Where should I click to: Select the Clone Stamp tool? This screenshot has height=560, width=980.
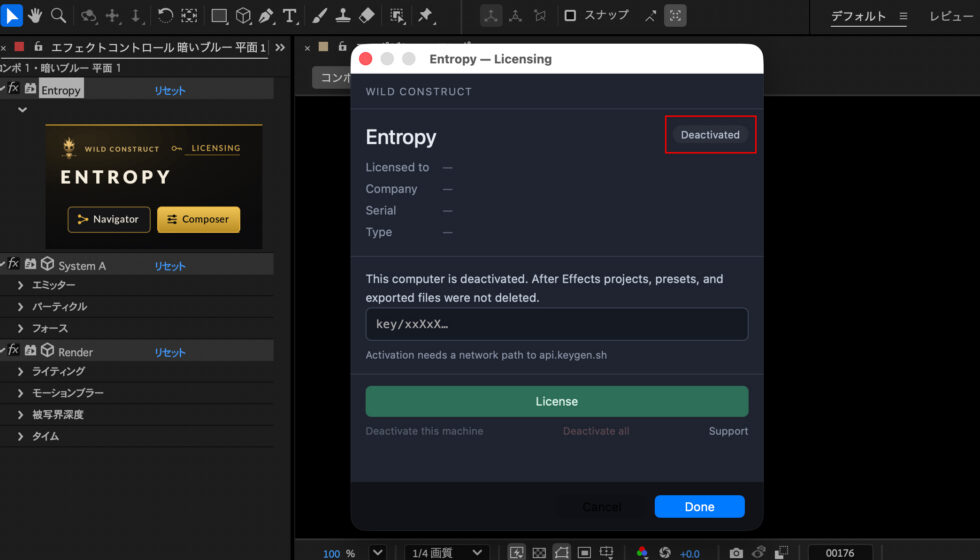(x=343, y=16)
